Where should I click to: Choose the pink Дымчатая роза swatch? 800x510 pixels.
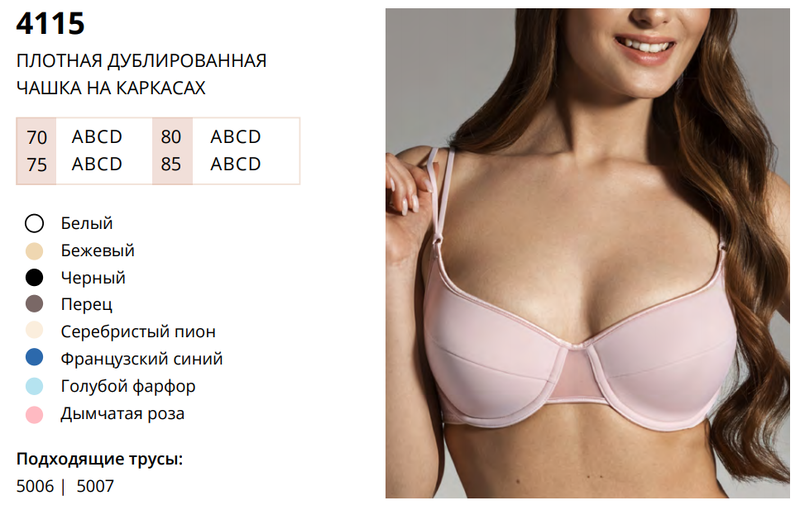tap(34, 415)
